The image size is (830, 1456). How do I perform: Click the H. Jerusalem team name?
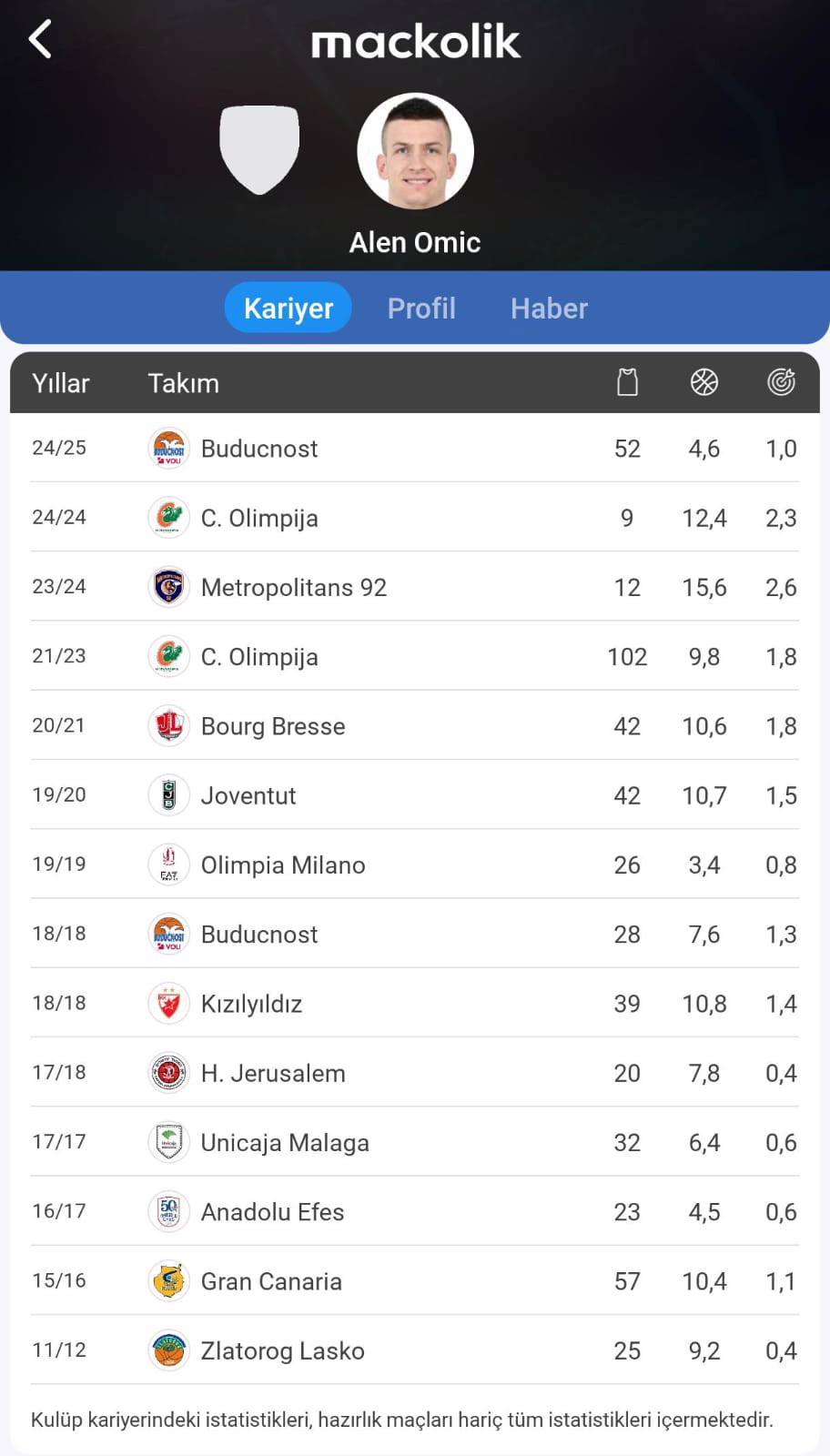[273, 1074]
